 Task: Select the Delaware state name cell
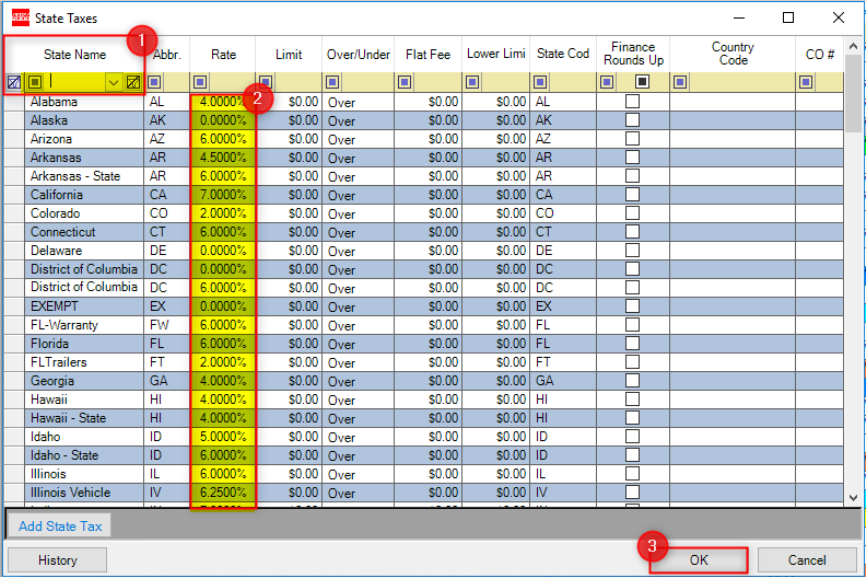click(x=84, y=250)
